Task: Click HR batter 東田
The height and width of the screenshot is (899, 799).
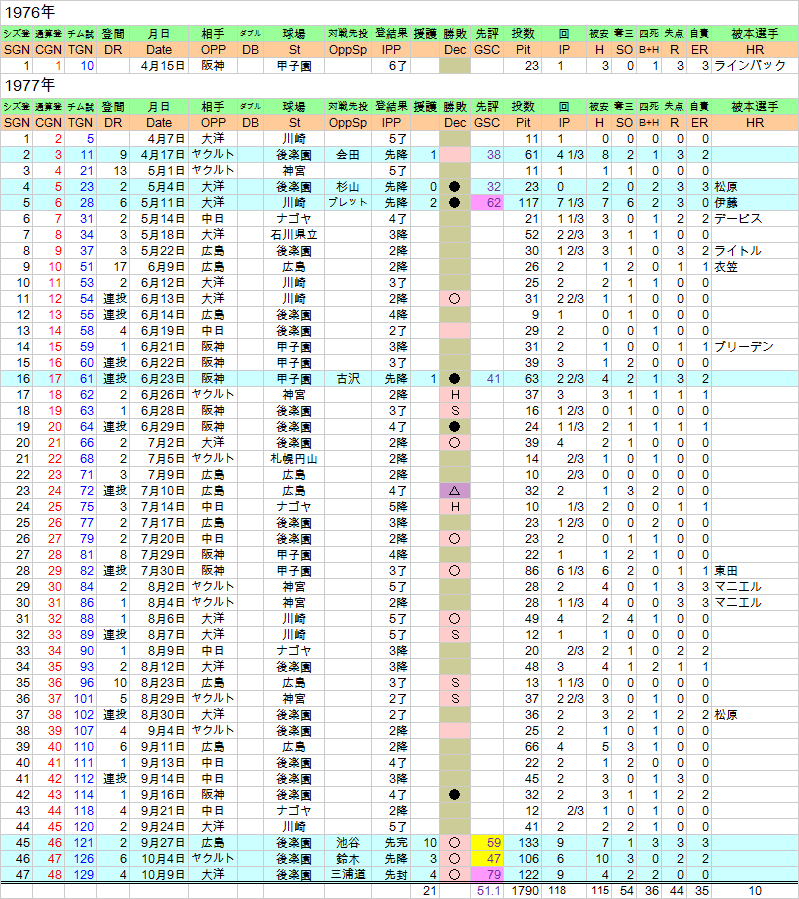Action: (726, 571)
